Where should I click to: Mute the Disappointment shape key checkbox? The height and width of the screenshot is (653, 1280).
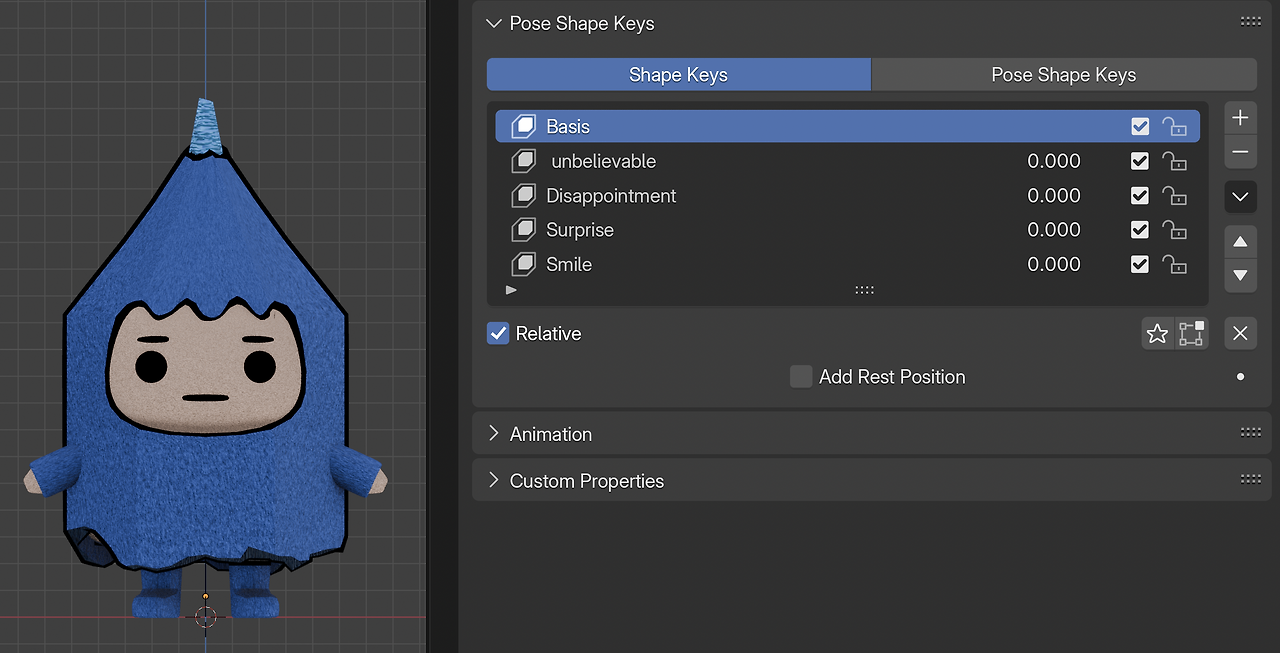pyautogui.click(x=1140, y=196)
